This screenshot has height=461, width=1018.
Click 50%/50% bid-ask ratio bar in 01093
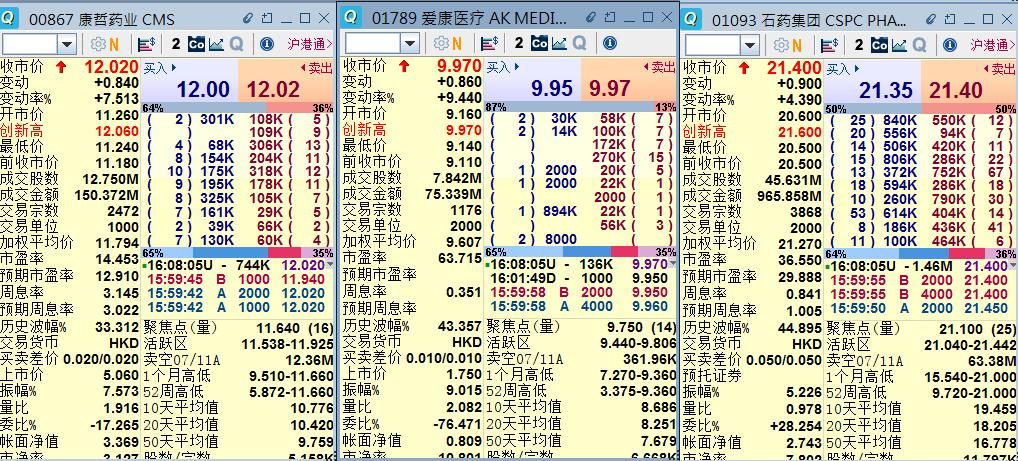pyautogui.click(x=921, y=108)
